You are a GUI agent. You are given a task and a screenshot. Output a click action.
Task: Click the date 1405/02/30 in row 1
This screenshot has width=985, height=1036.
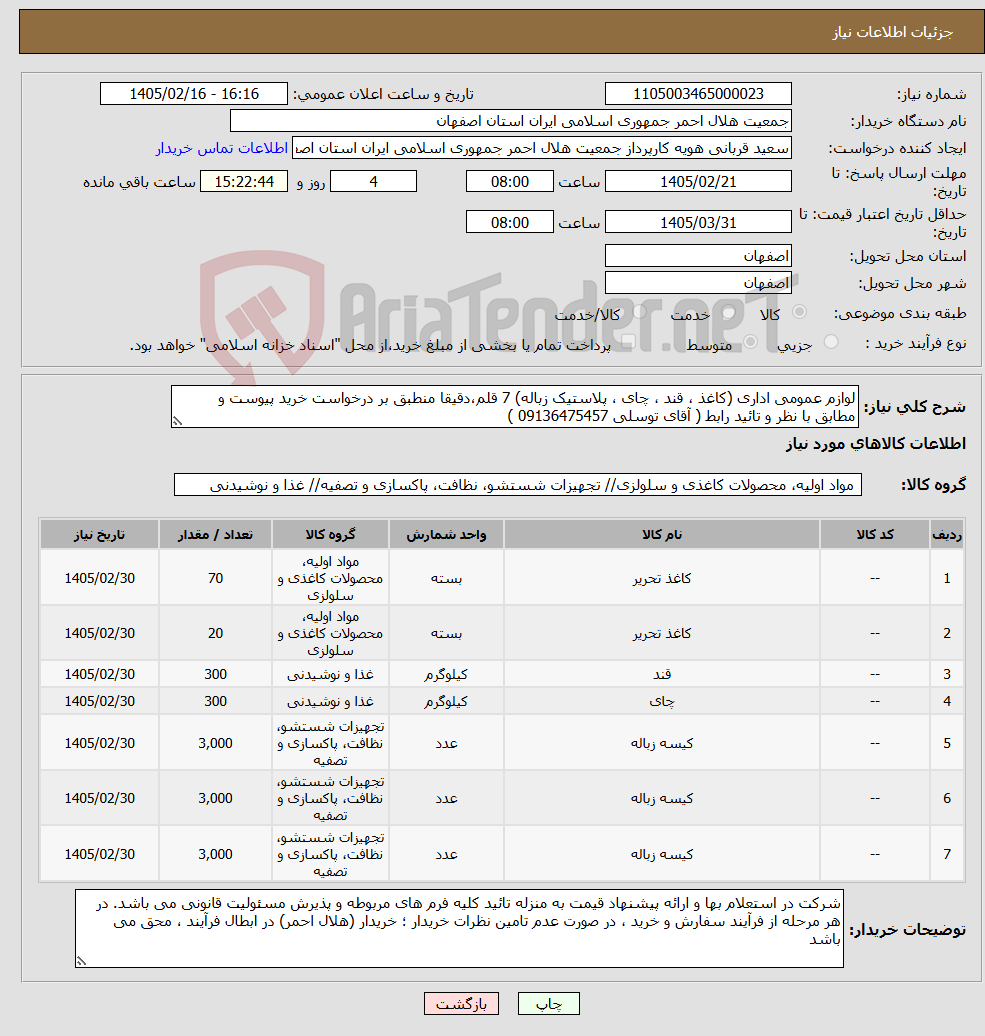click(x=99, y=578)
